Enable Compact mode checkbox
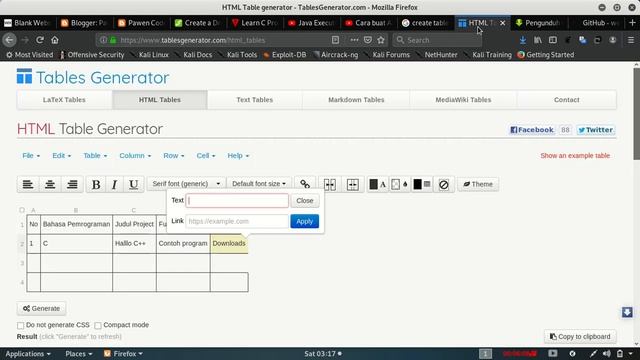 98,325
